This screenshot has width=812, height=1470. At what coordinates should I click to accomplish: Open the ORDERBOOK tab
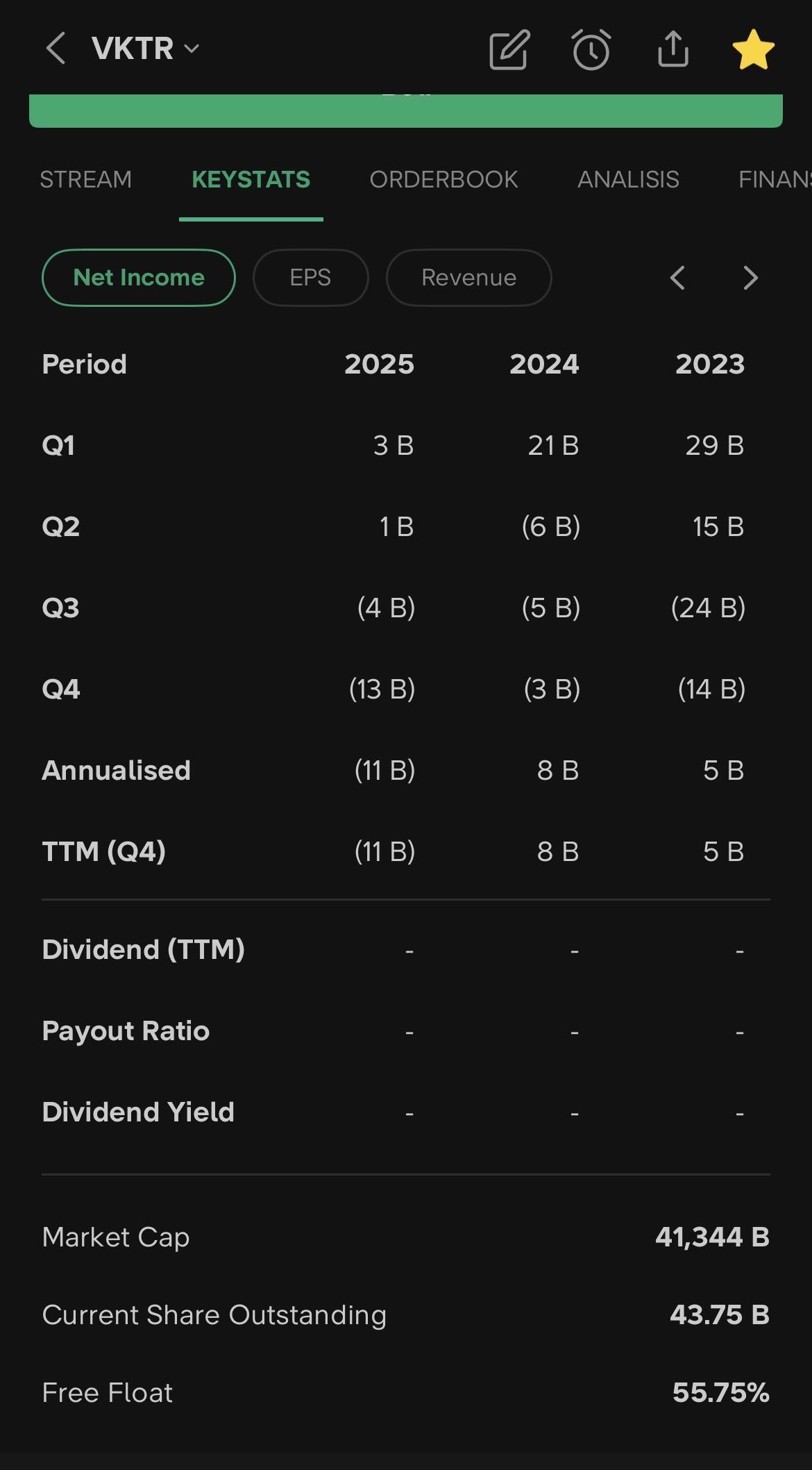[x=443, y=180]
